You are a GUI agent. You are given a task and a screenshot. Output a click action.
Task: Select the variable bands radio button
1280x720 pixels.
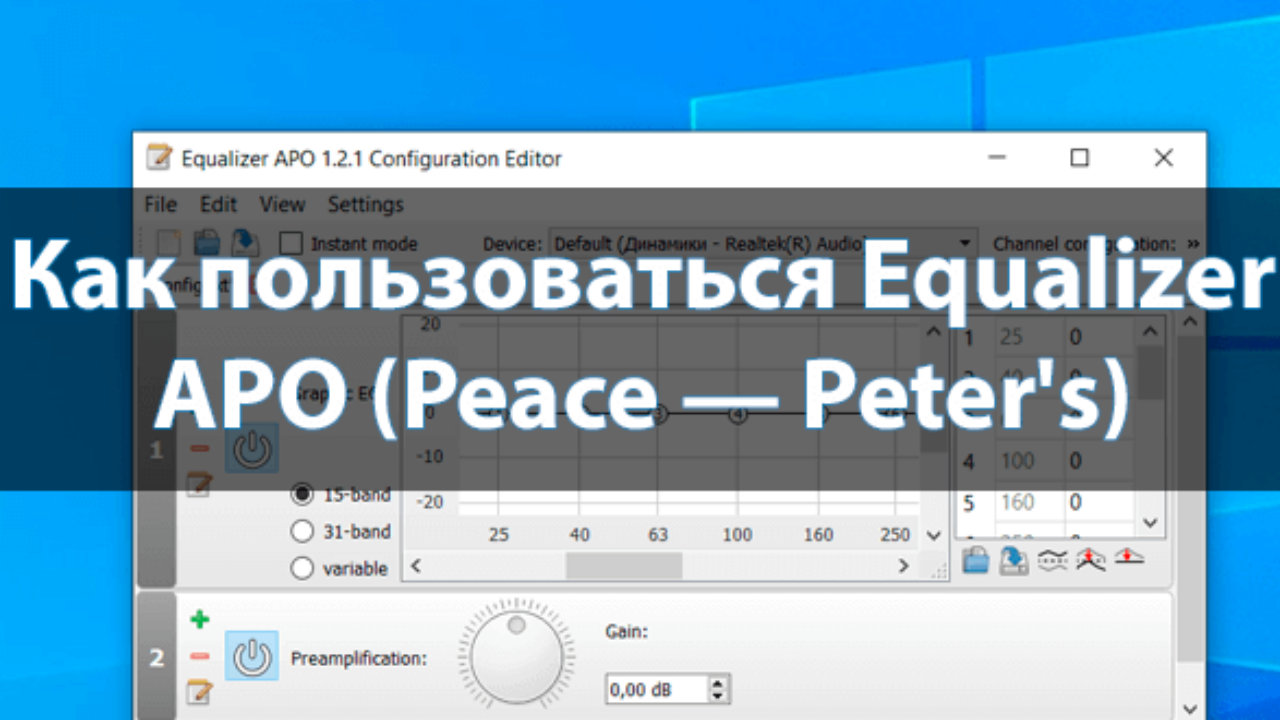301,568
